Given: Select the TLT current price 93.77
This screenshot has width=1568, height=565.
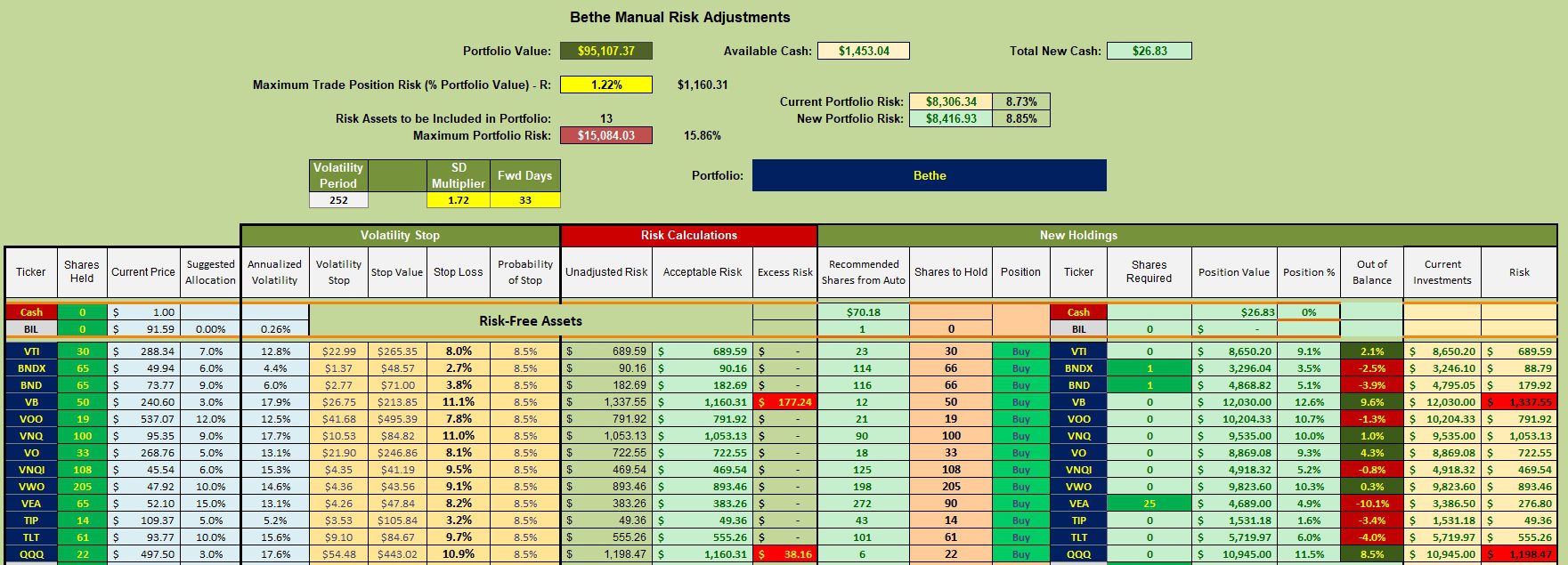Looking at the screenshot, I should [143, 537].
